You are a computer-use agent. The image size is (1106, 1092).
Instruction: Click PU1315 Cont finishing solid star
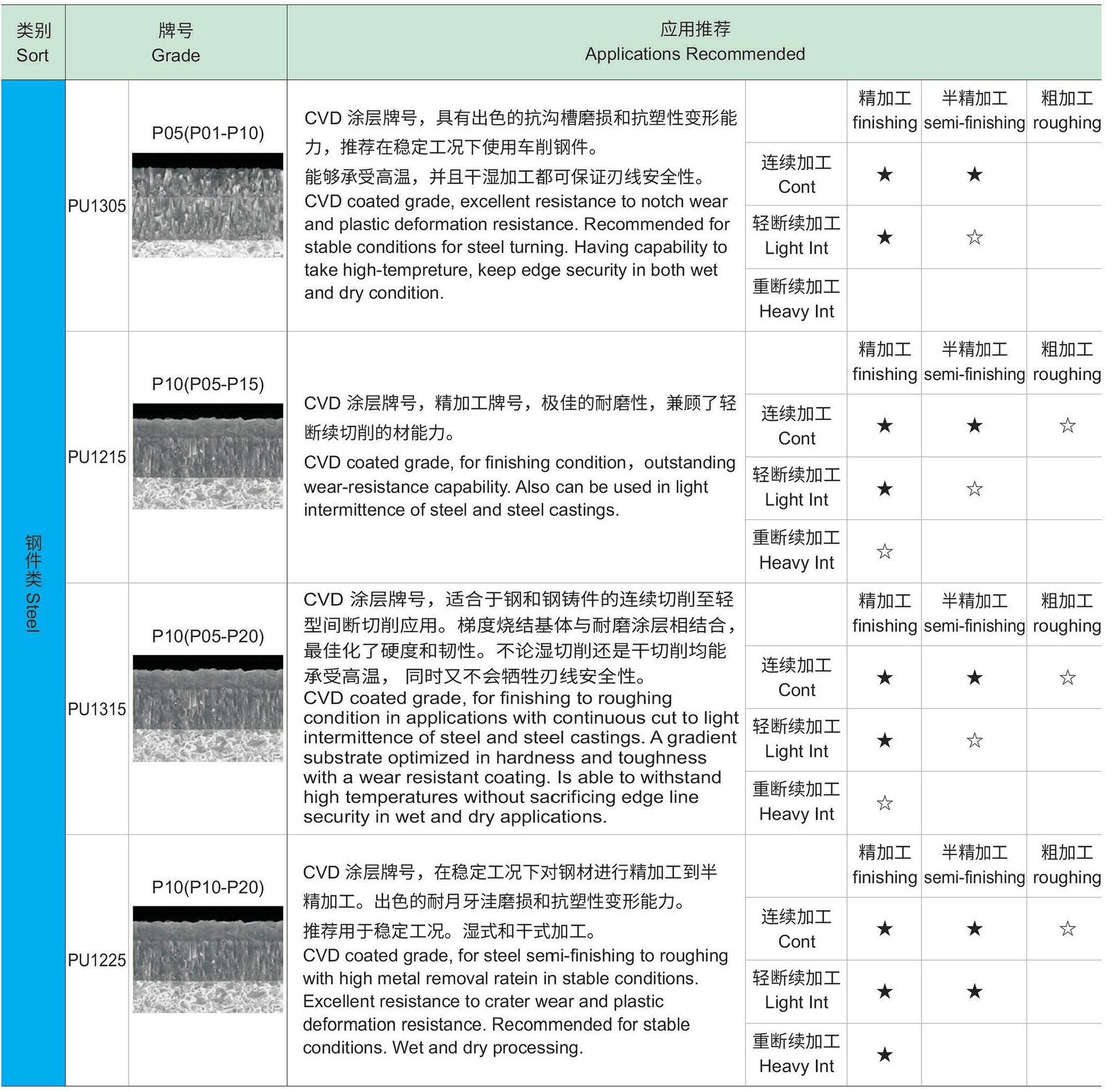(884, 678)
